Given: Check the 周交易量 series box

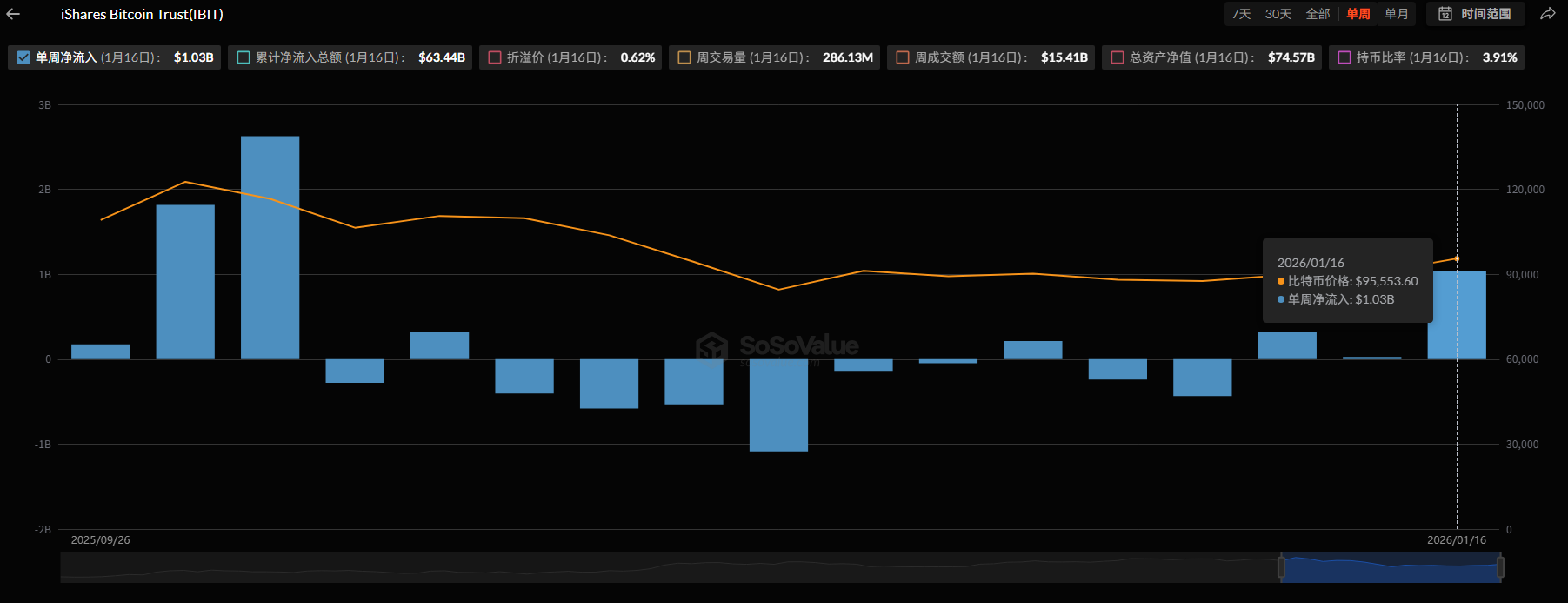Looking at the screenshot, I should click(684, 57).
